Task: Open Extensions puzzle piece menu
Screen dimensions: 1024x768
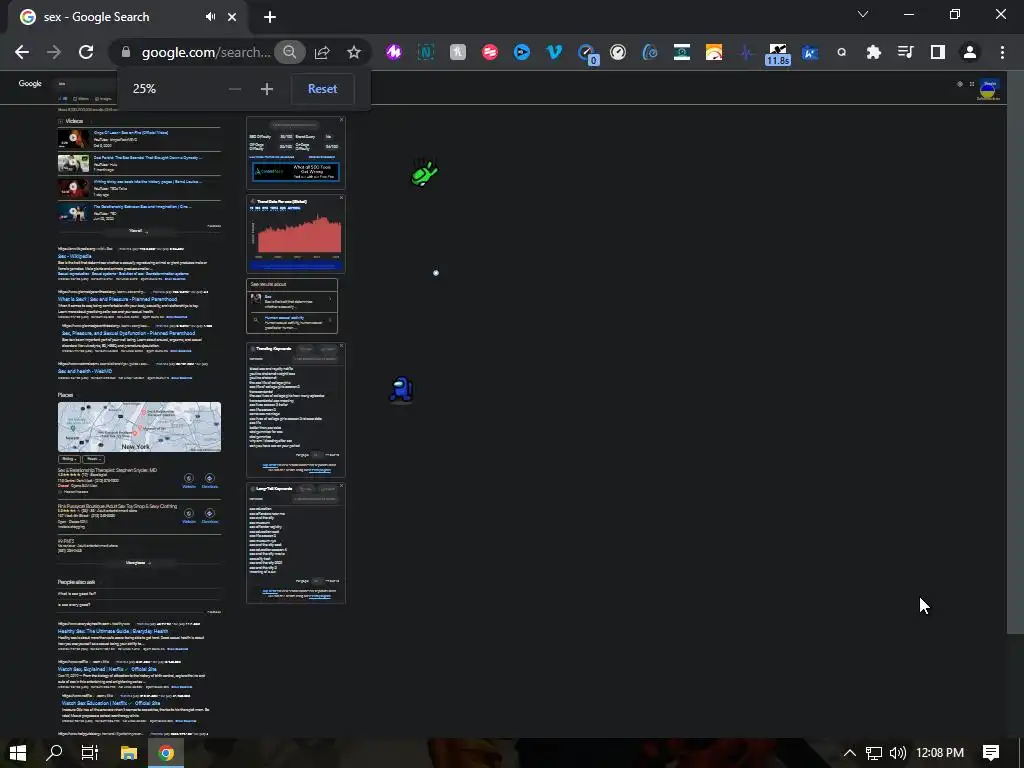Action: point(873,52)
